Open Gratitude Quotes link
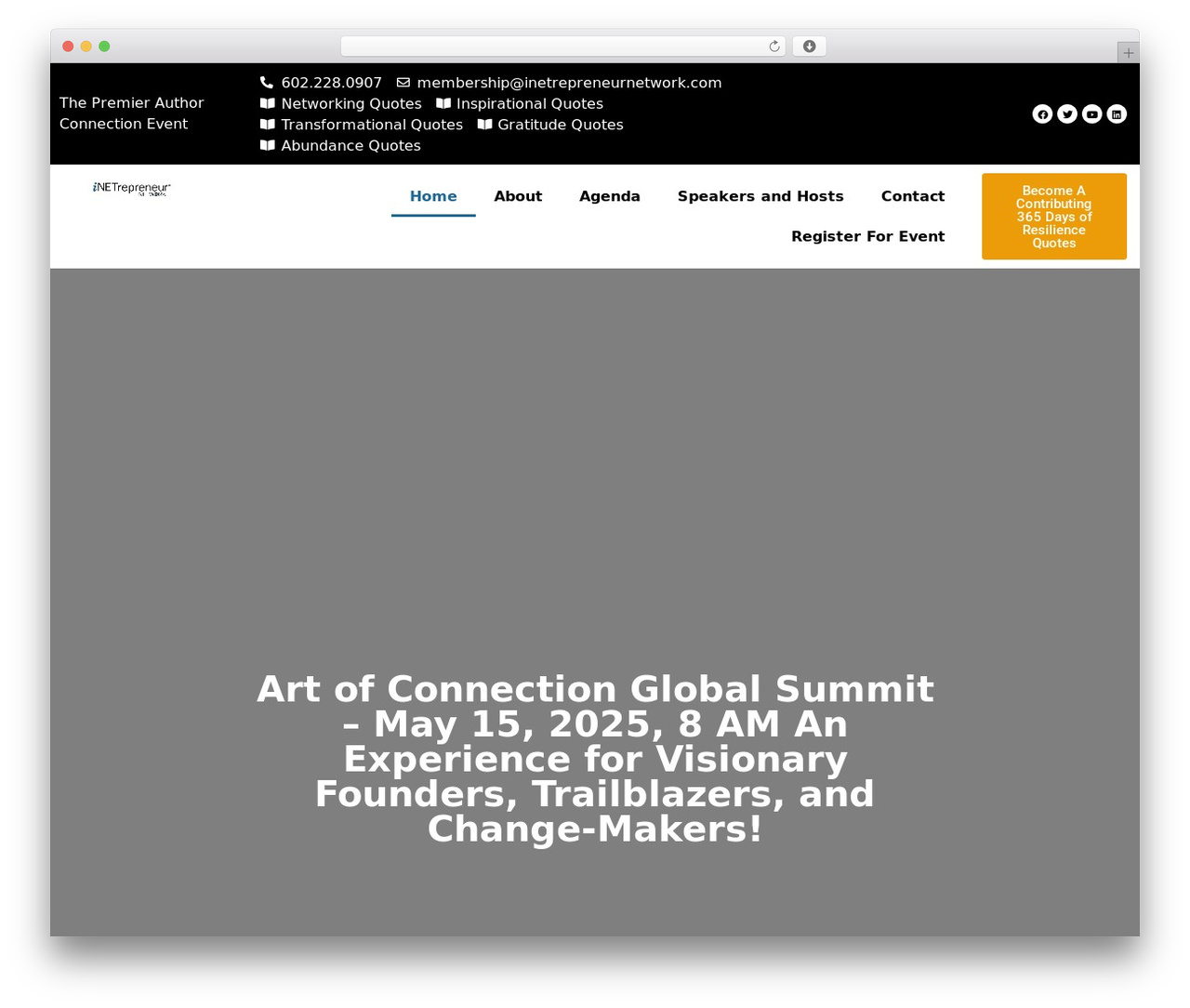 point(561,125)
